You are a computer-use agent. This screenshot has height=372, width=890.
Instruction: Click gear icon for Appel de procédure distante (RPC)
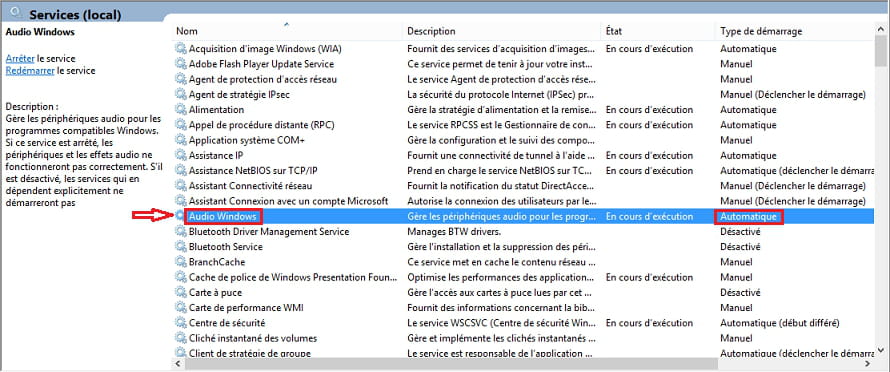180,124
